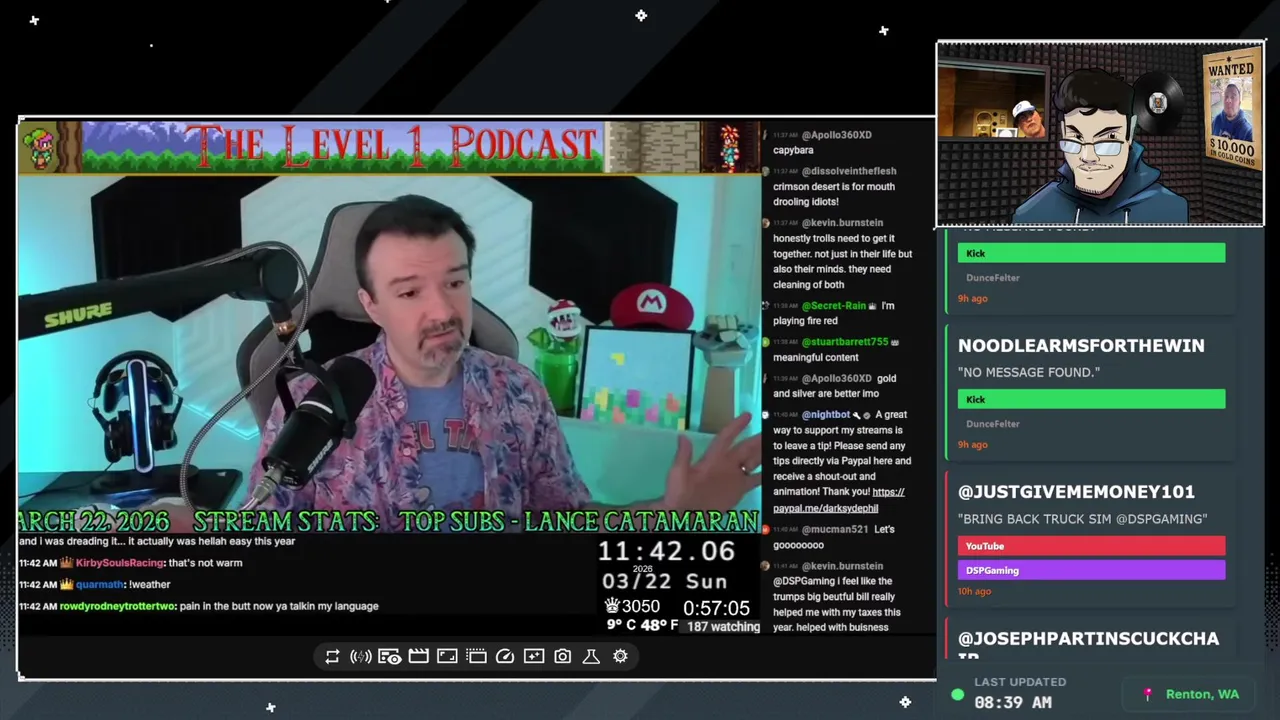Screen dimensions: 1280x720
Task: Click the 0:57:05 stream uptime timer
Action: click(x=716, y=608)
